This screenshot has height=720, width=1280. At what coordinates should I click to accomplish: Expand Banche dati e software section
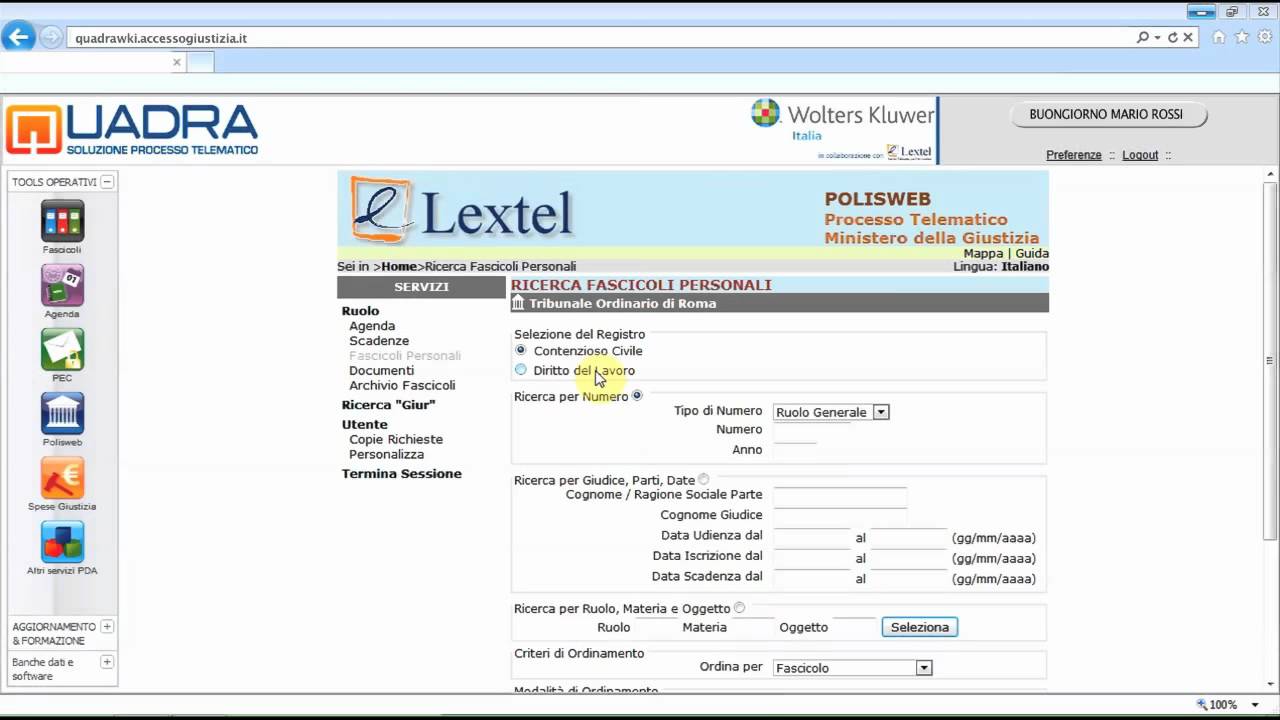[107, 662]
